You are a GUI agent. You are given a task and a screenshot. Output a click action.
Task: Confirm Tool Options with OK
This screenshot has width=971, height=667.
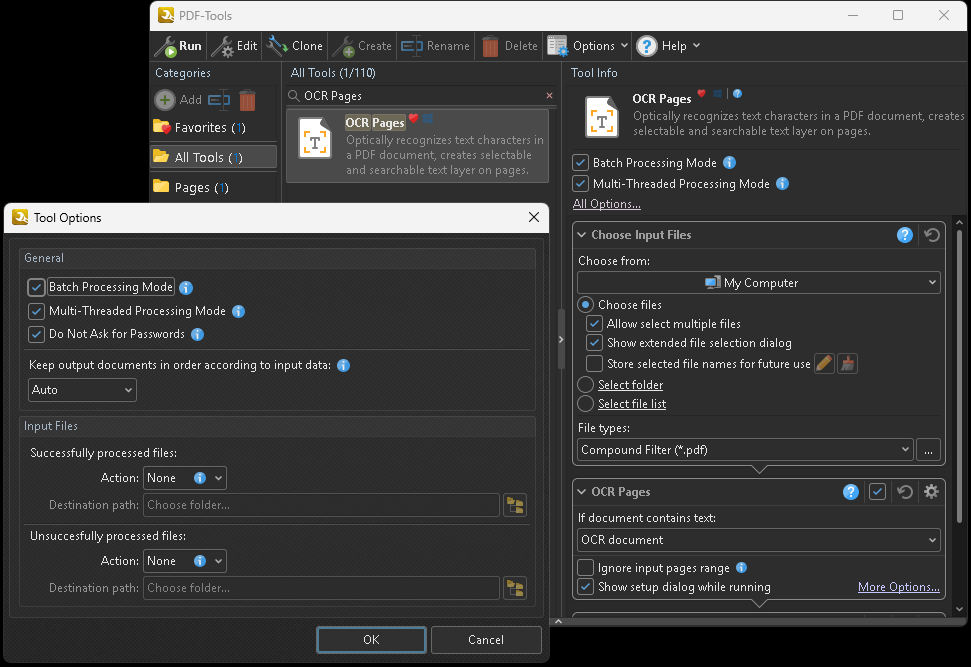click(x=370, y=639)
